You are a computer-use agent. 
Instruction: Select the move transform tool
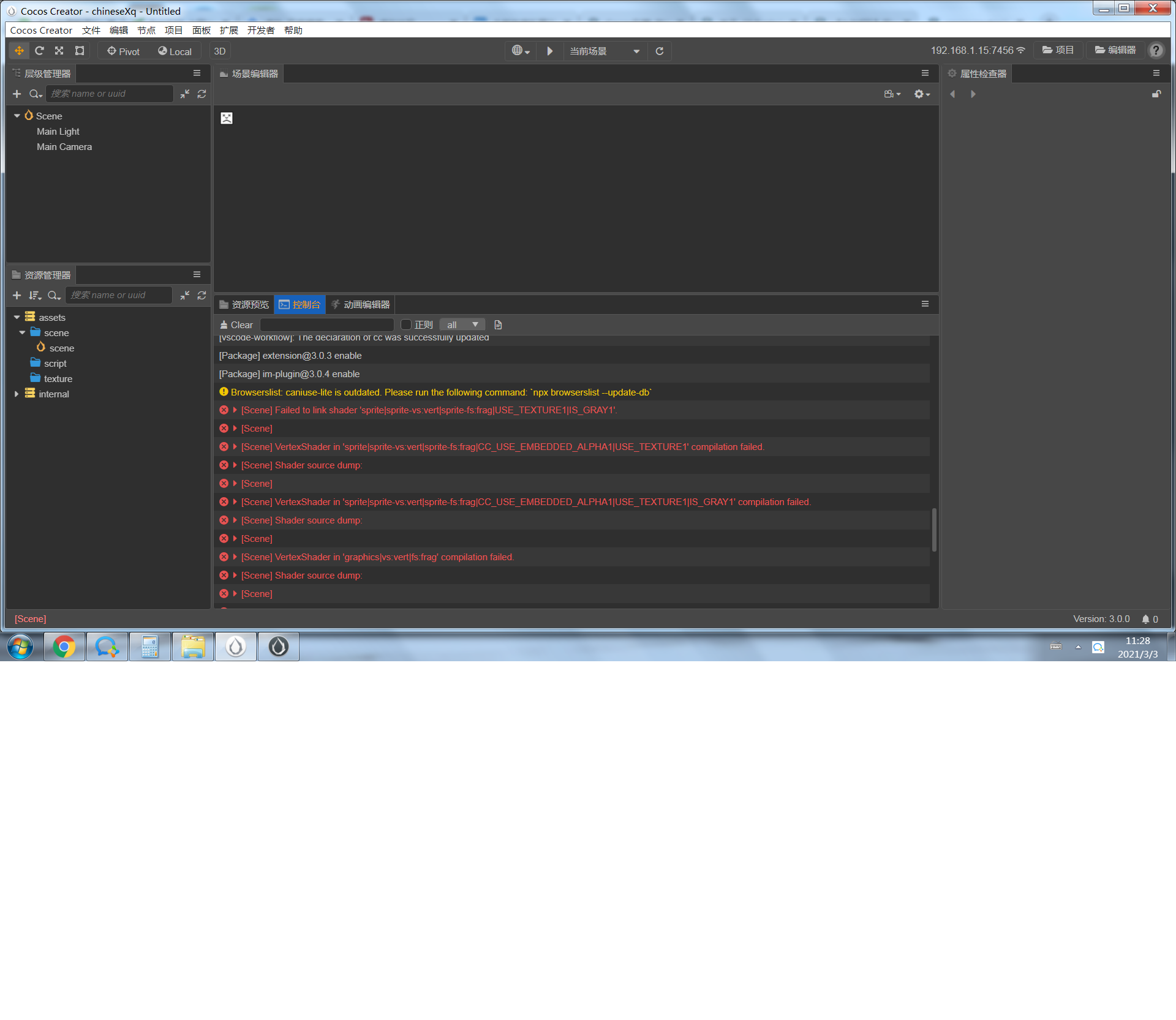19,51
